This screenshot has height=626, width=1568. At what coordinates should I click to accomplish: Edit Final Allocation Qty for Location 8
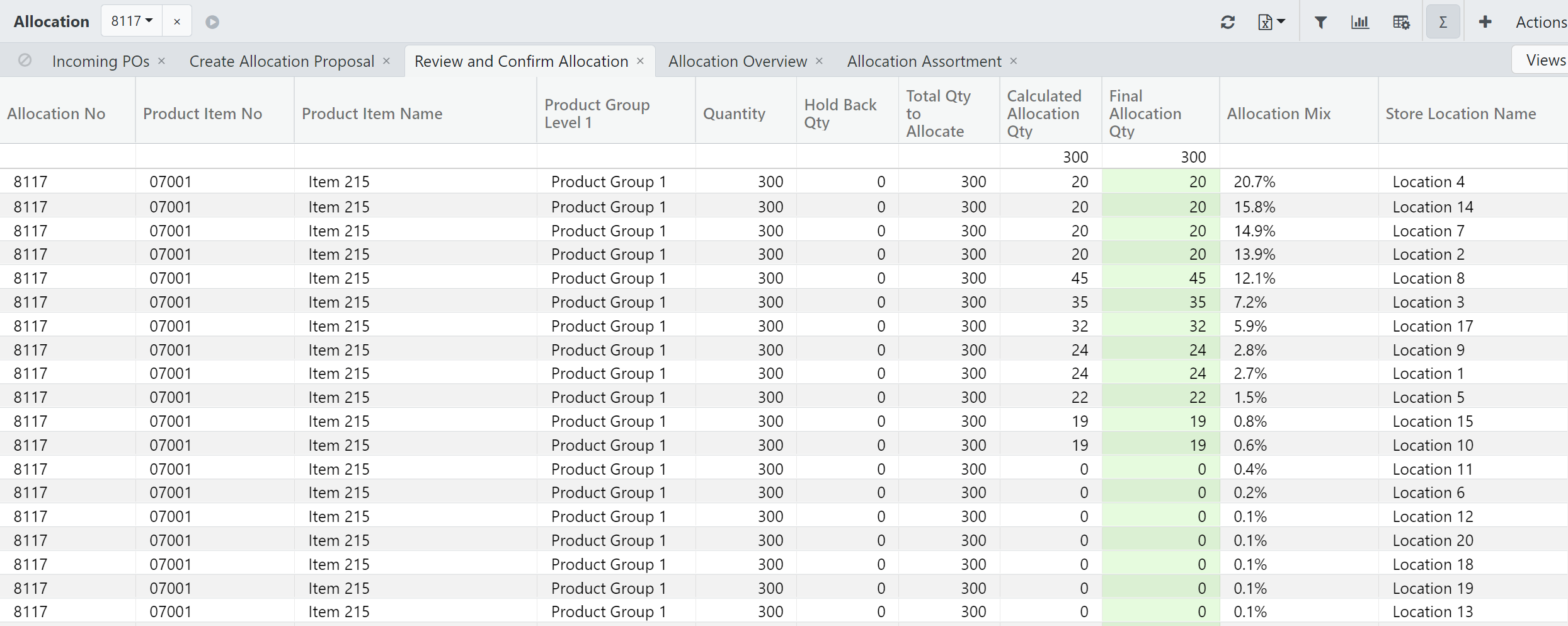[x=1160, y=278]
